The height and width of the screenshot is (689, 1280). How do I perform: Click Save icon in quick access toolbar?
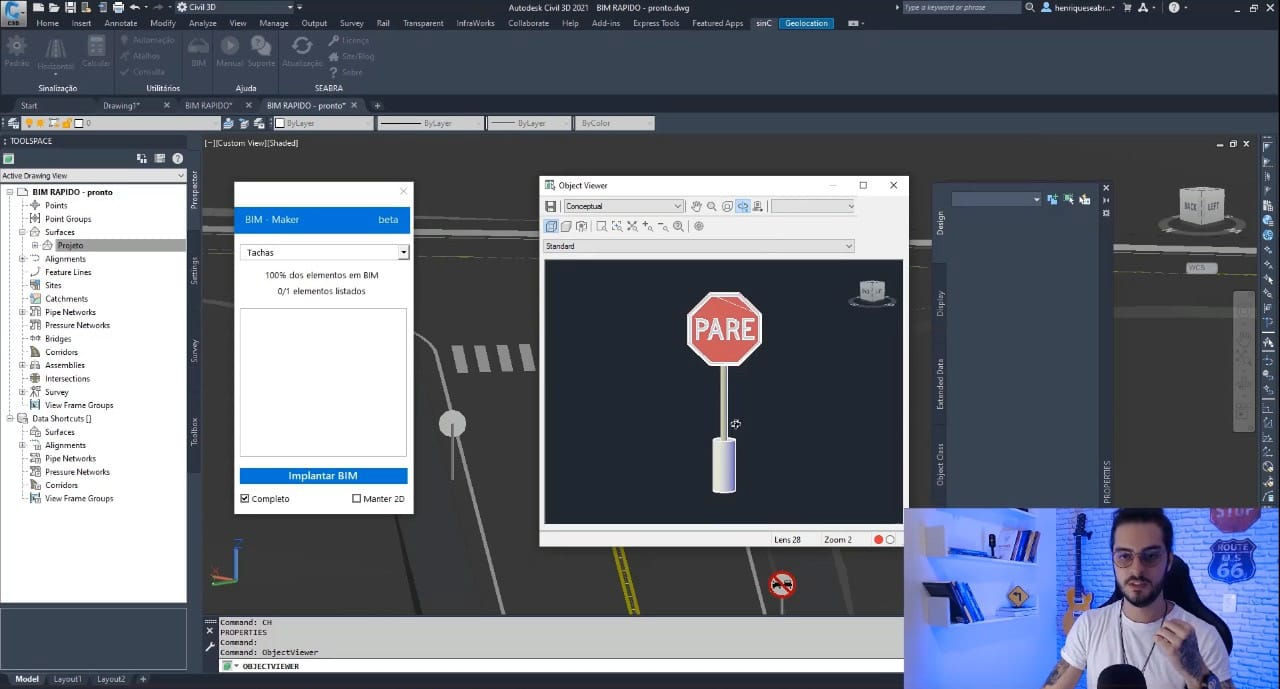pos(71,7)
